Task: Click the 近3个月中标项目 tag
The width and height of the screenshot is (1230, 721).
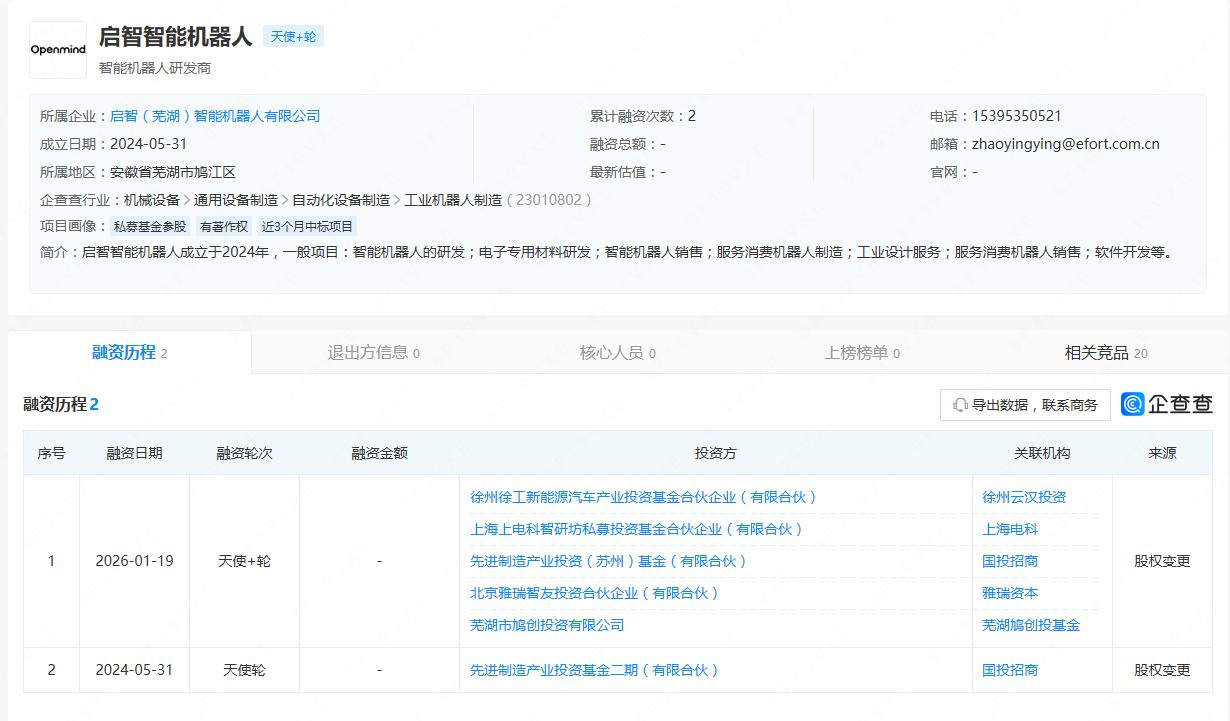Action: coord(308,227)
